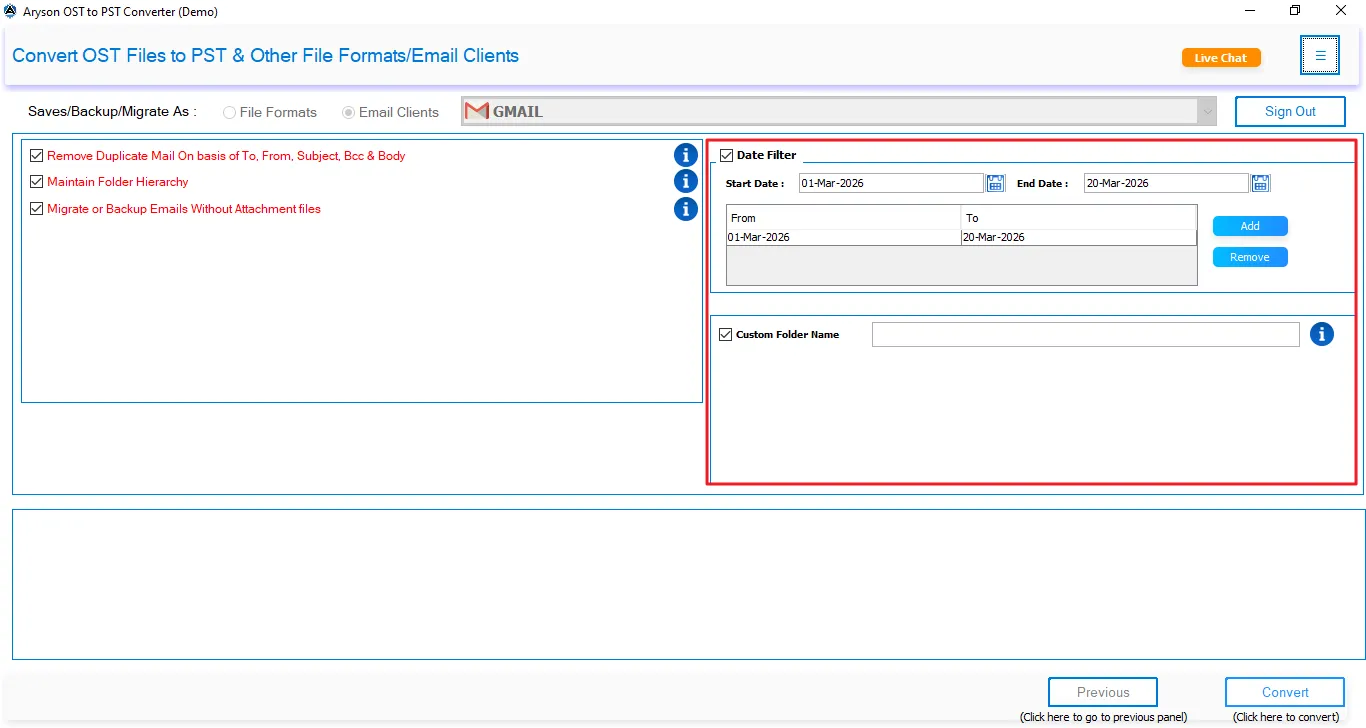The width and height of the screenshot is (1366, 728).
Task: Click the info icon for Migrate Without Attachment files
Action: 685,209
